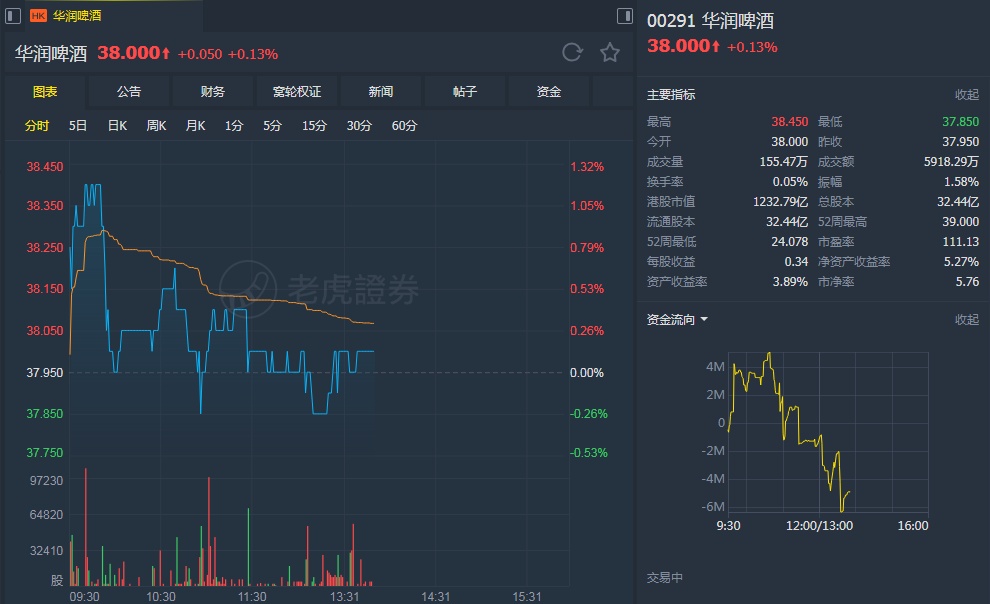Viewport: 990px width, 604px height.
Task: Click the 00291 华润啤酒 header title
Action: click(710, 21)
